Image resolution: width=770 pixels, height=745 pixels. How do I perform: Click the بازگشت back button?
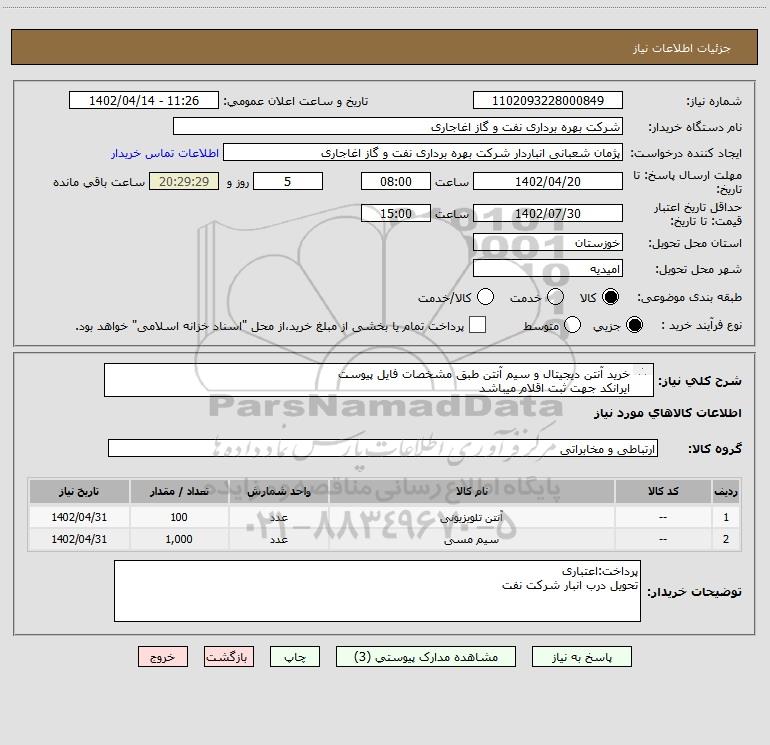pos(229,657)
